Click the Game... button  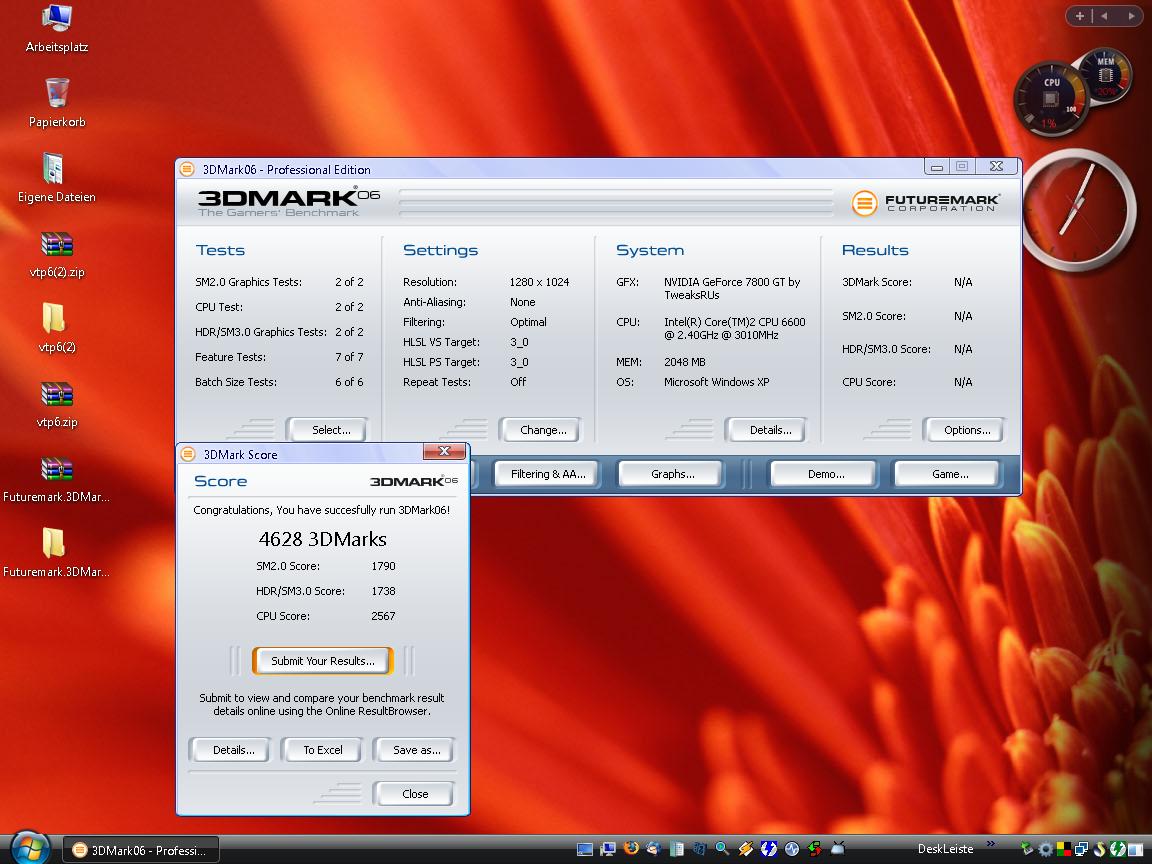click(946, 474)
